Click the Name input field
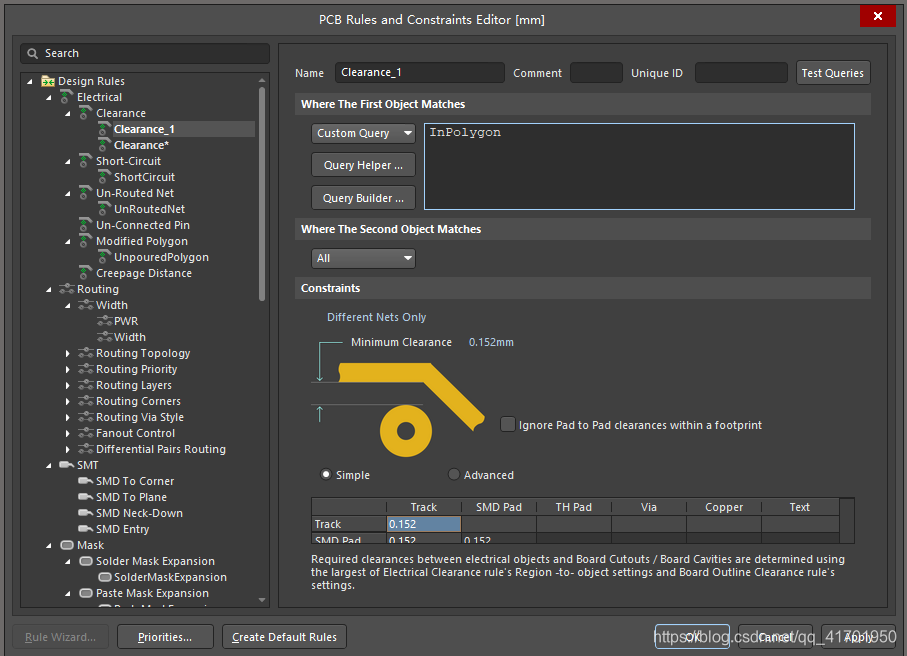Screen dimensions: 907x656 point(419,73)
